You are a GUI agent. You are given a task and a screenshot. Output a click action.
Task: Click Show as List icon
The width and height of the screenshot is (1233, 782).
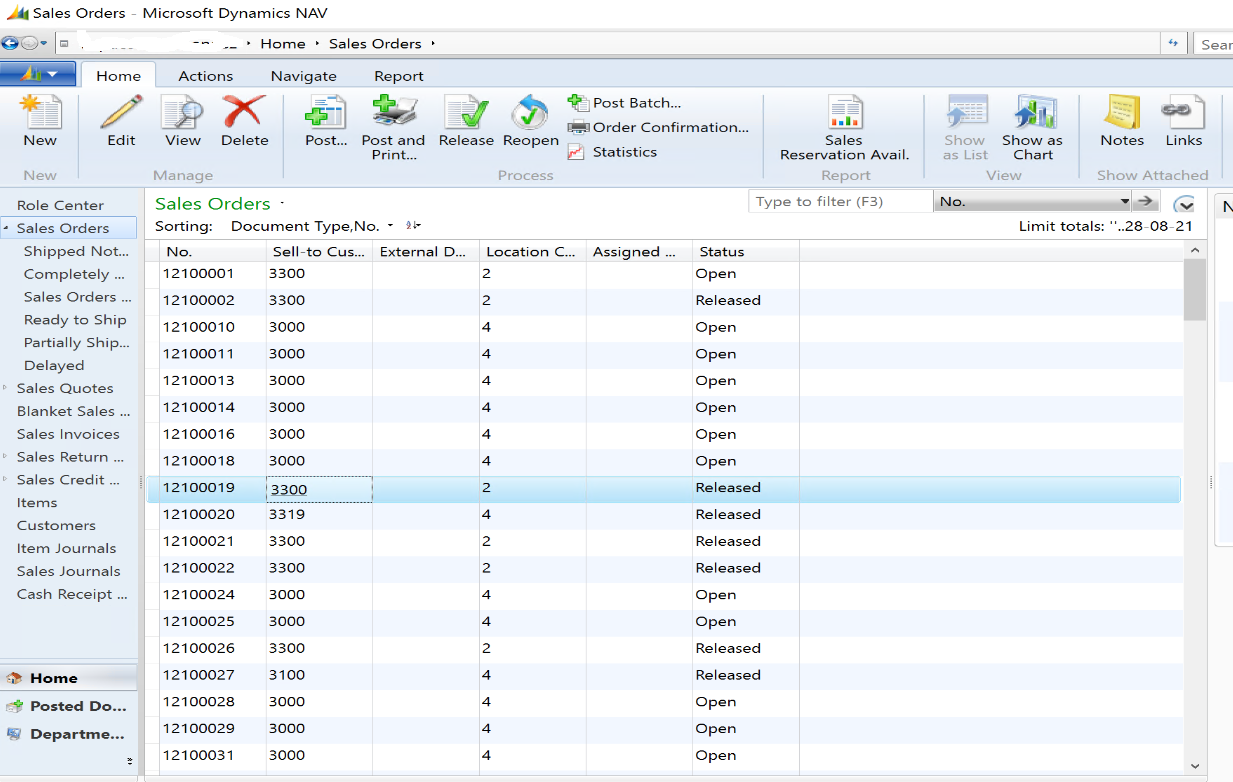point(966,113)
